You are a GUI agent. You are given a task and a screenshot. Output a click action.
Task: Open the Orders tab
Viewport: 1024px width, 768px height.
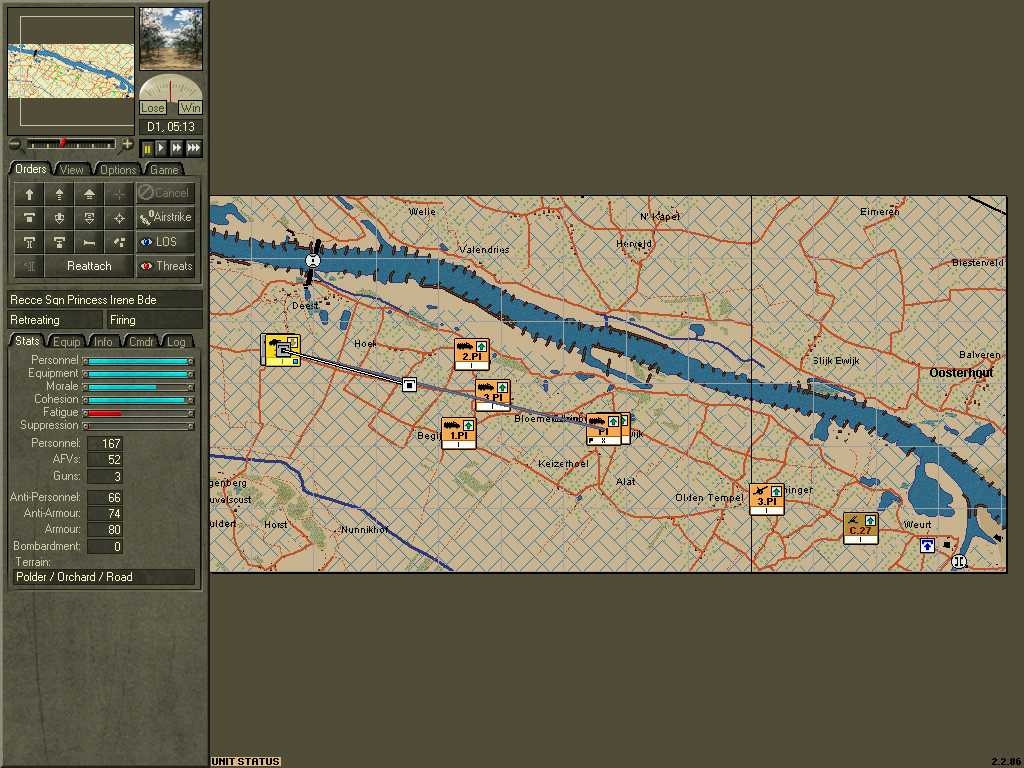coord(30,169)
